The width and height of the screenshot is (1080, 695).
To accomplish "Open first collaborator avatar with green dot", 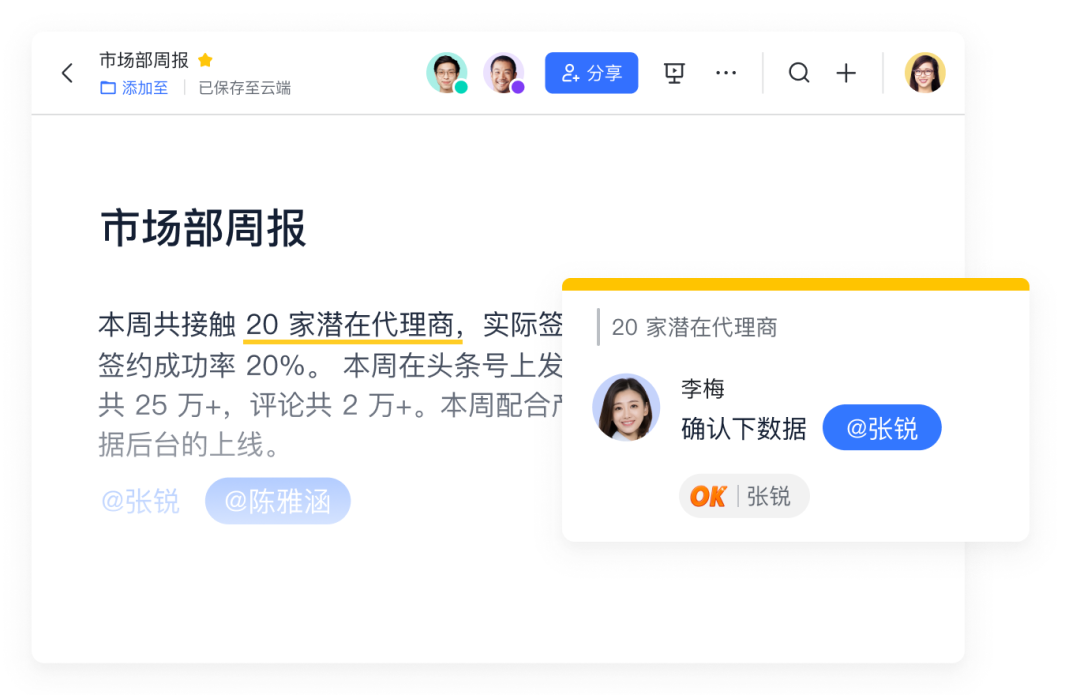I will click(x=447, y=72).
